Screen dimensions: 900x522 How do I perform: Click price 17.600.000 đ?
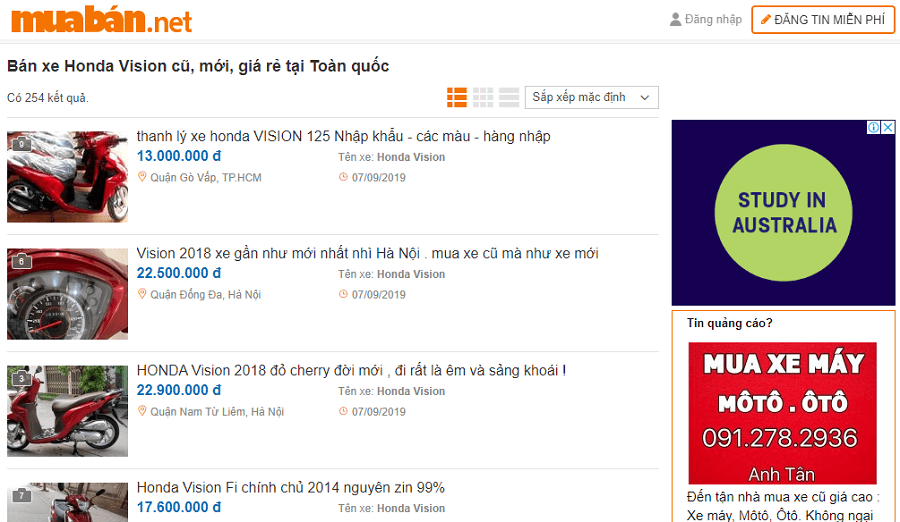(179, 508)
